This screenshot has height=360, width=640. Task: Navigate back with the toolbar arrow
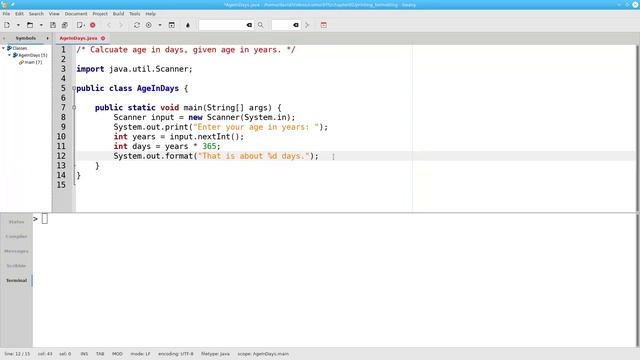[x=109, y=25]
